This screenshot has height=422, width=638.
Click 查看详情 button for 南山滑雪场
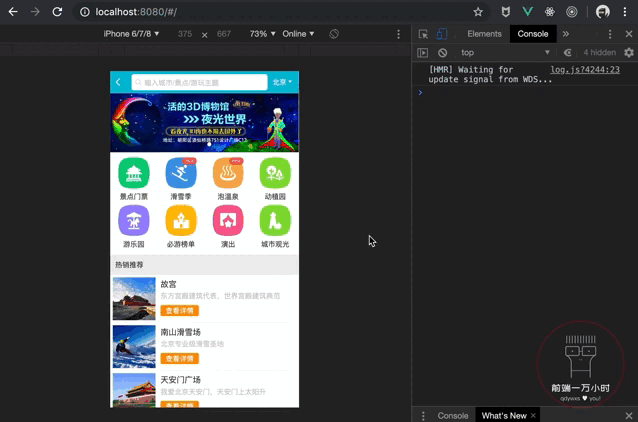click(179, 359)
